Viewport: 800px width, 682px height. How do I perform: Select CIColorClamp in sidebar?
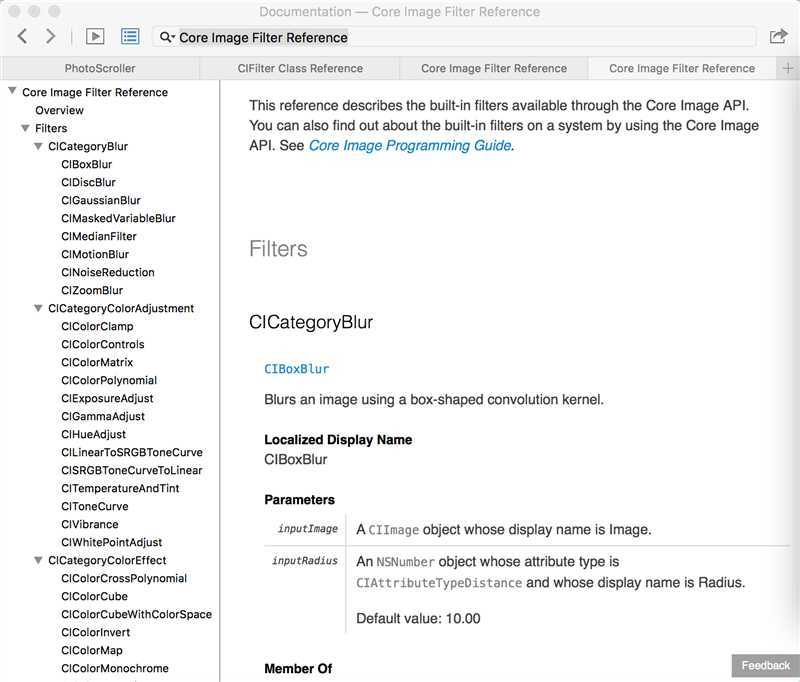point(97,326)
